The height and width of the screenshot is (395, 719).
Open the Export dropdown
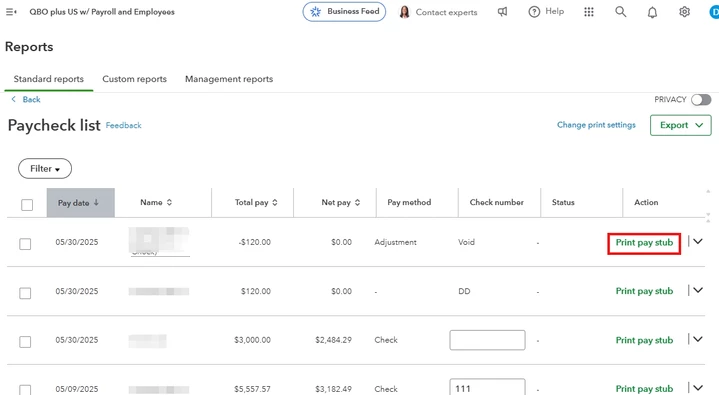coord(680,125)
